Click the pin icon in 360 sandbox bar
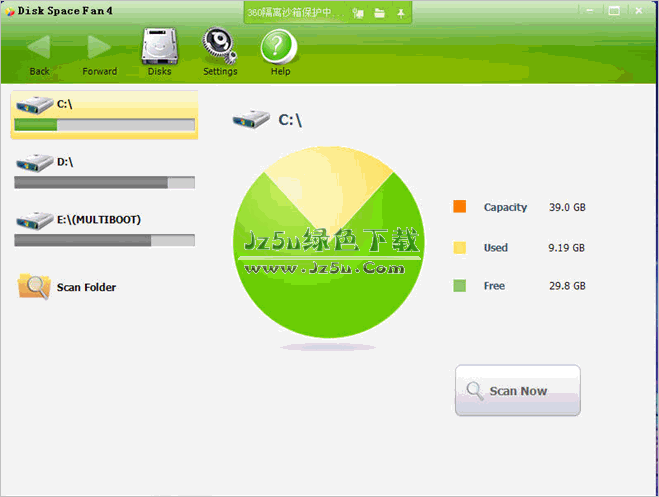 click(401, 13)
